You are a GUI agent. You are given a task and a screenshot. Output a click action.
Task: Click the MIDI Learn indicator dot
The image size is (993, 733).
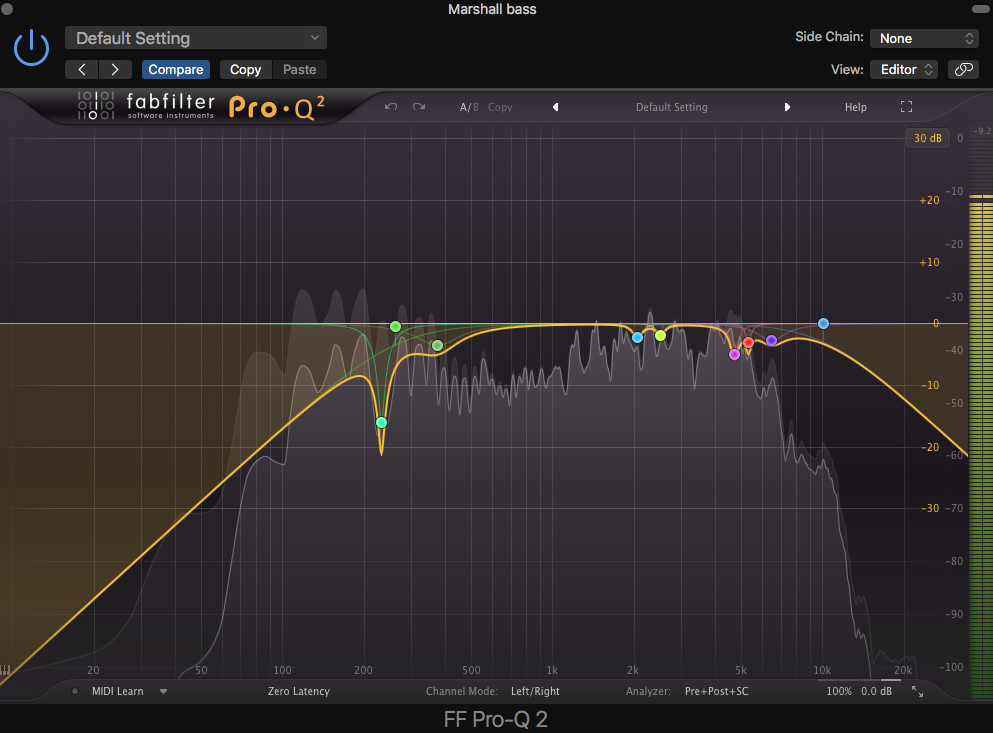[75, 691]
